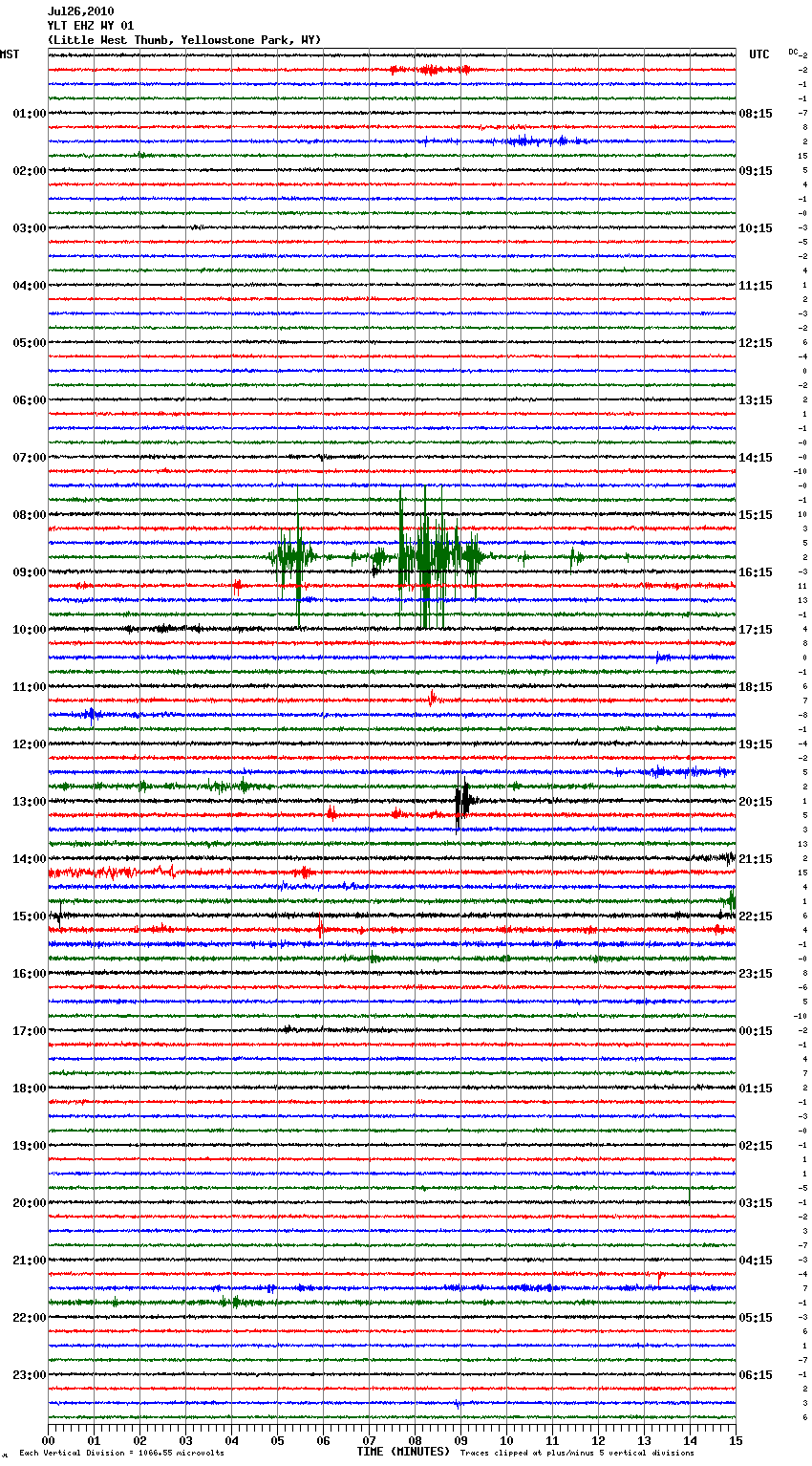Click the '10' minute tick label

506,1440
